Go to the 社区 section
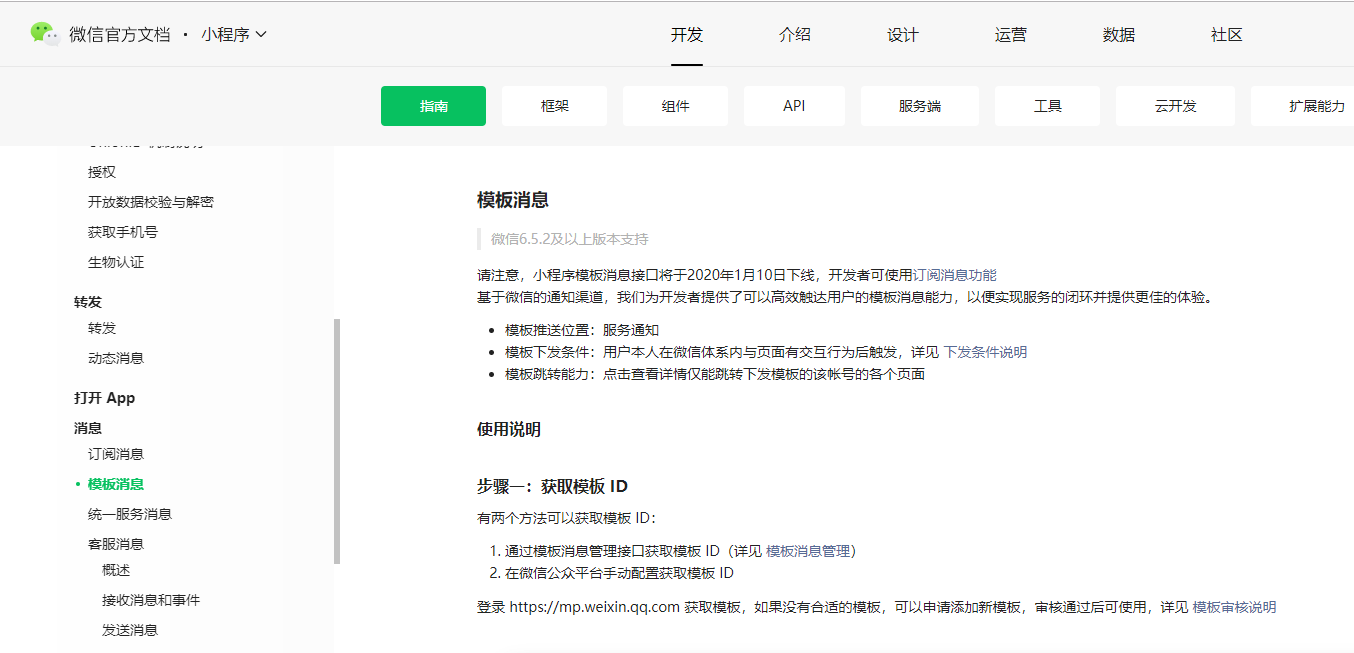 click(1225, 34)
